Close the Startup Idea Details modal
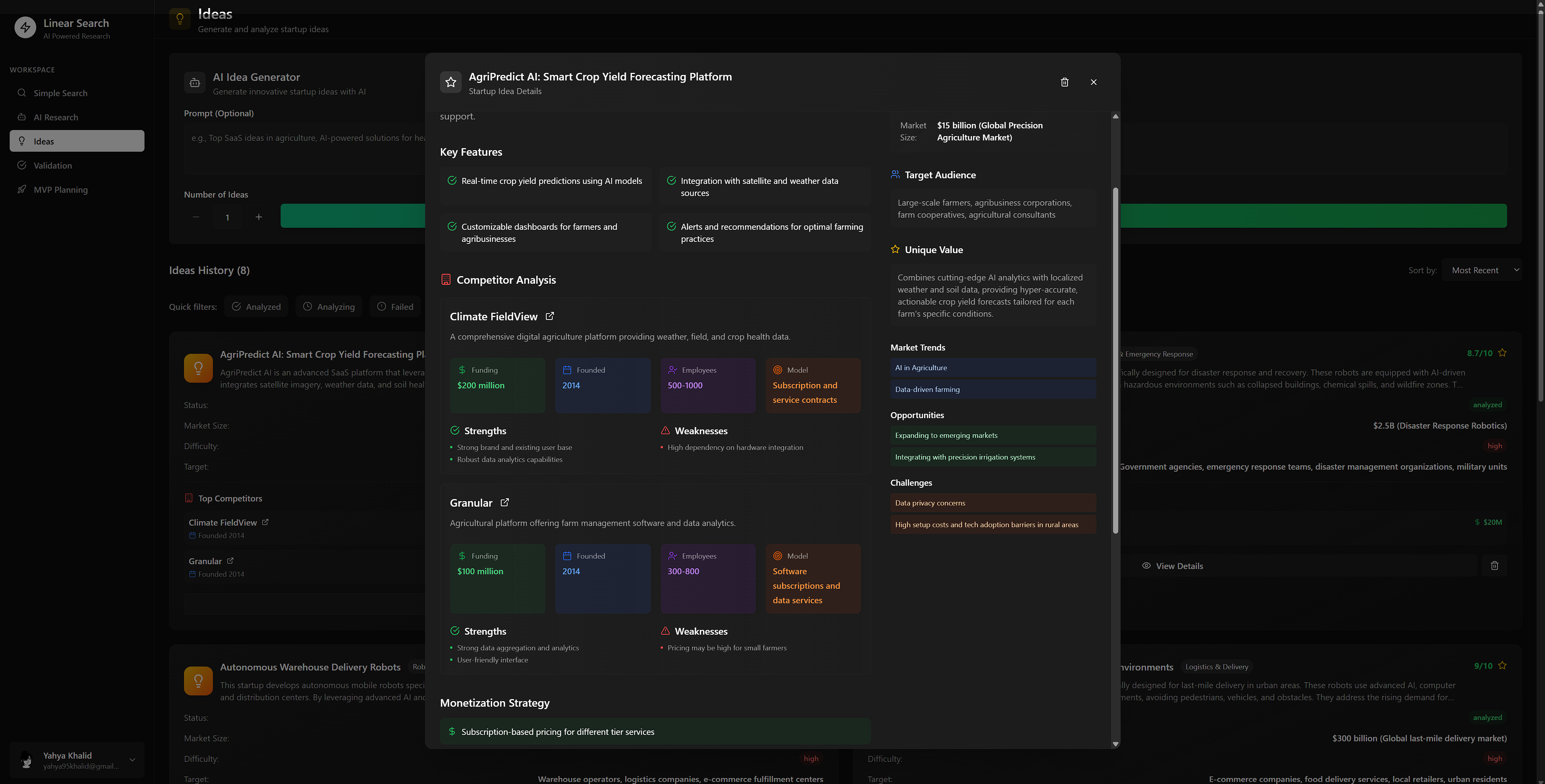This screenshot has width=1545, height=784. tap(1093, 82)
